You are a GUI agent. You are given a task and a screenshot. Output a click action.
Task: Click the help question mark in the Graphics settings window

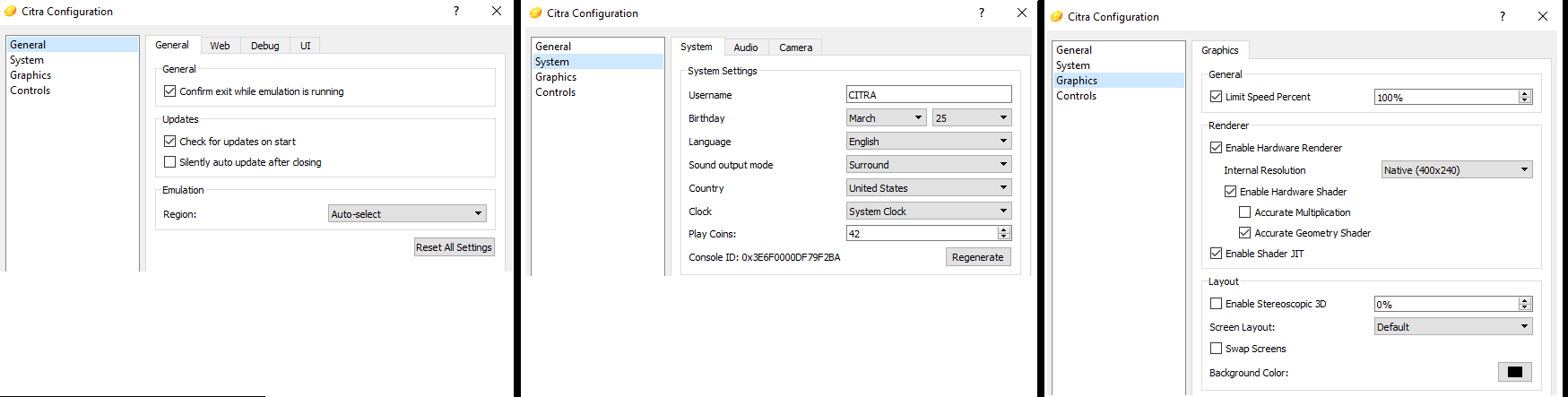click(x=1503, y=16)
